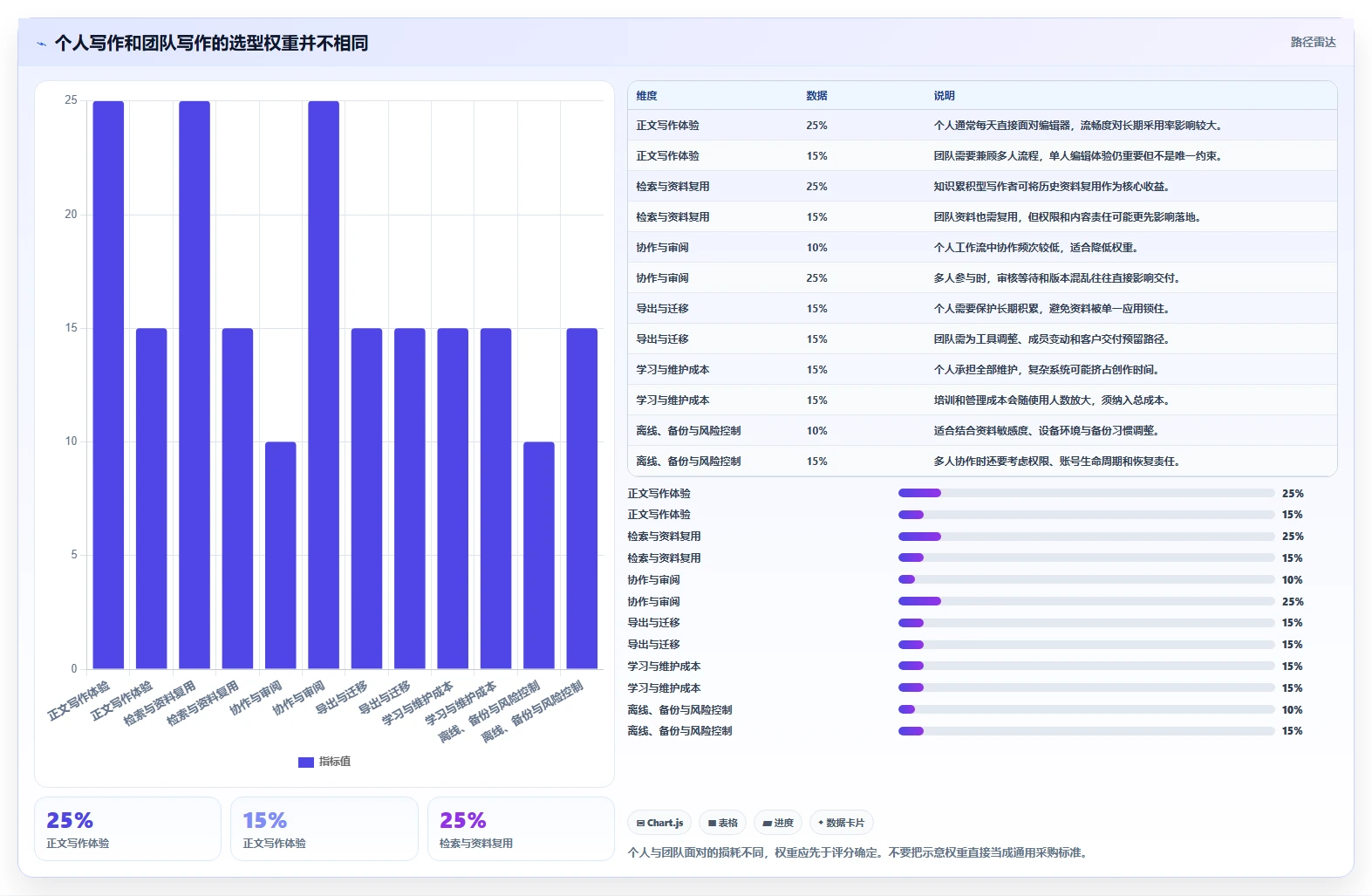Viewport: 1372px width, 896px height.
Task: Open the 15% 正文写作体验 stat card
Action: 324,829
